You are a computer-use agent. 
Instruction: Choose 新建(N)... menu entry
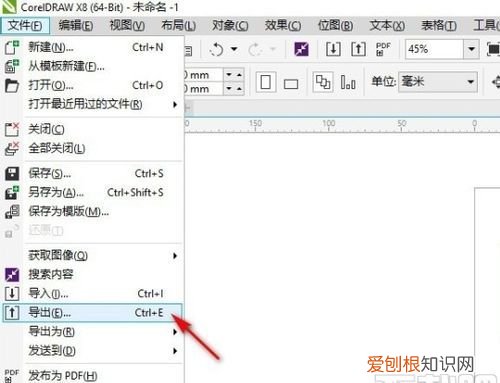click(93, 47)
